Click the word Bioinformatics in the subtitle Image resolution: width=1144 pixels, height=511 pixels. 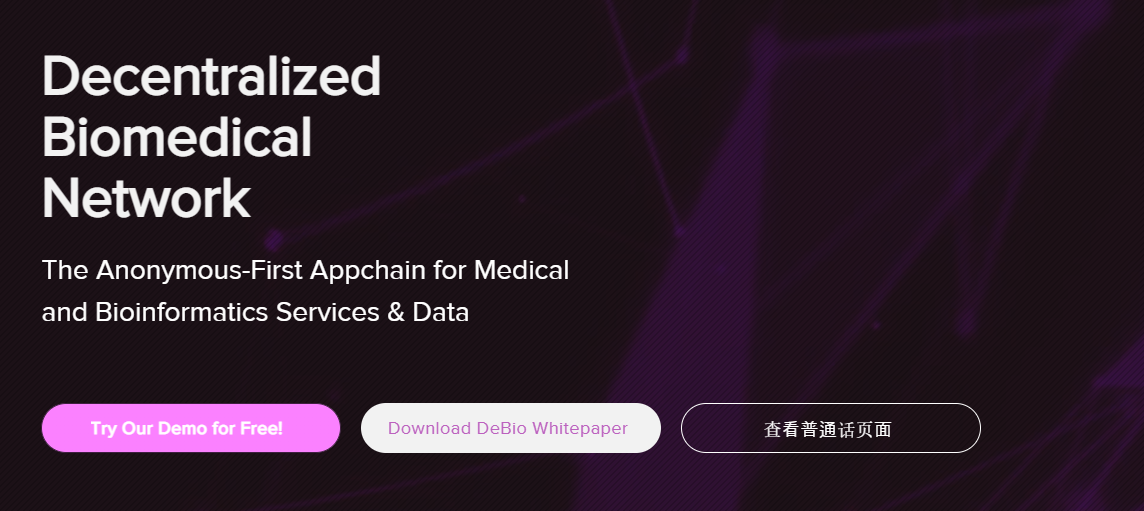pyautogui.click(x=182, y=312)
